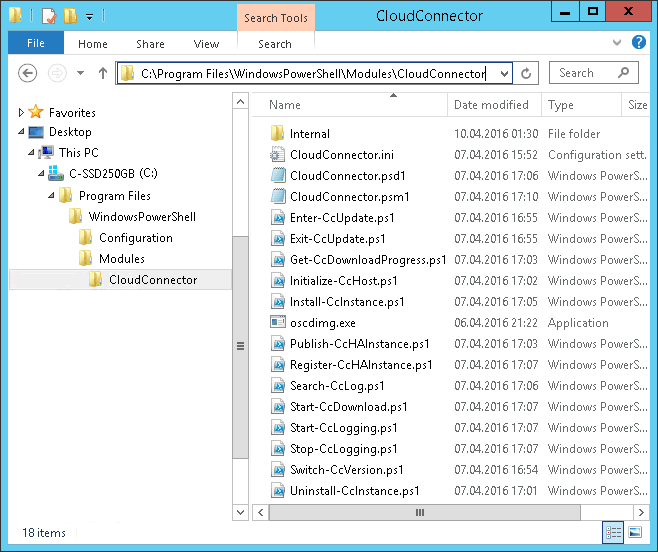Click the Stop-CcLogging.ps1 file name
The width and height of the screenshot is (658, 552).
343,449
